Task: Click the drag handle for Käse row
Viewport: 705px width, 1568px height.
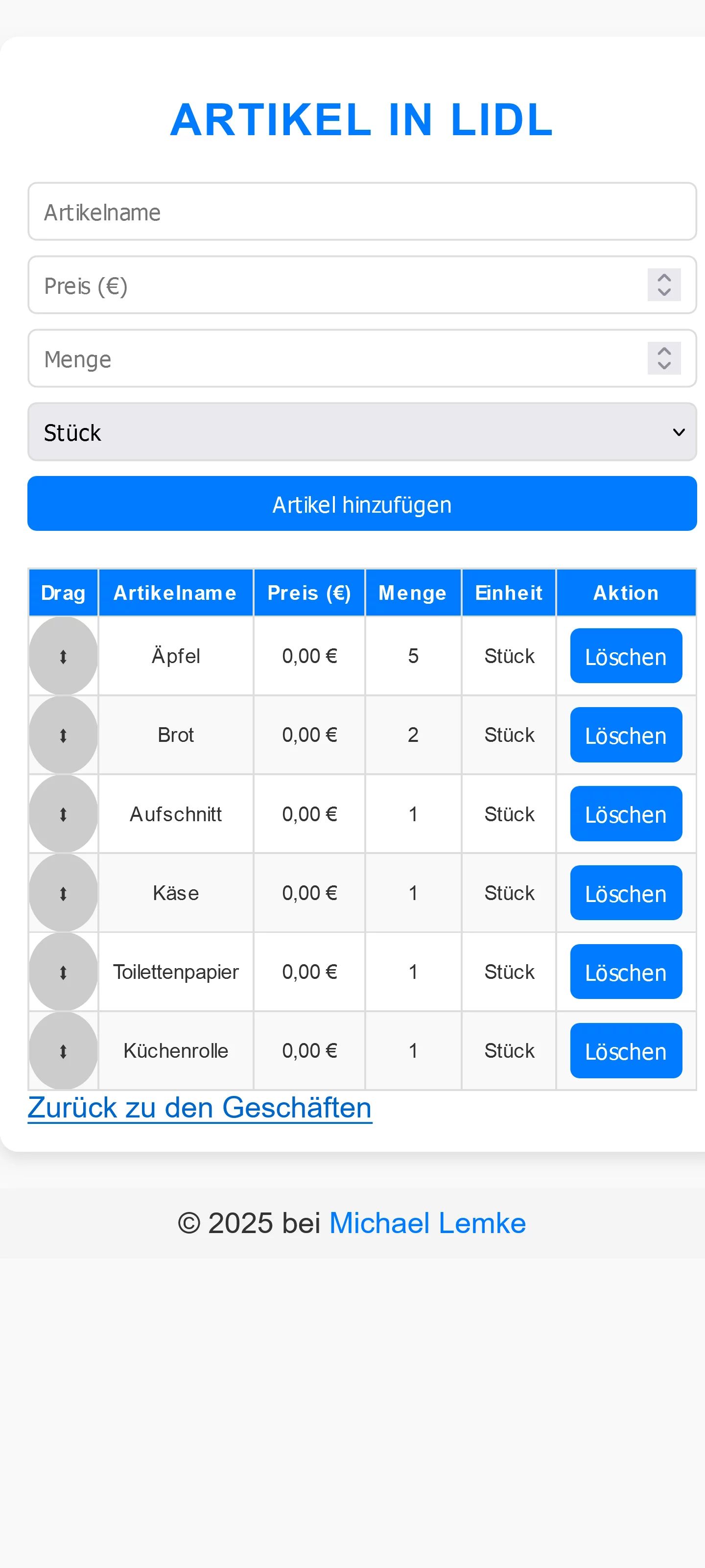Action: pyautogui.click(x=63, y=892)
